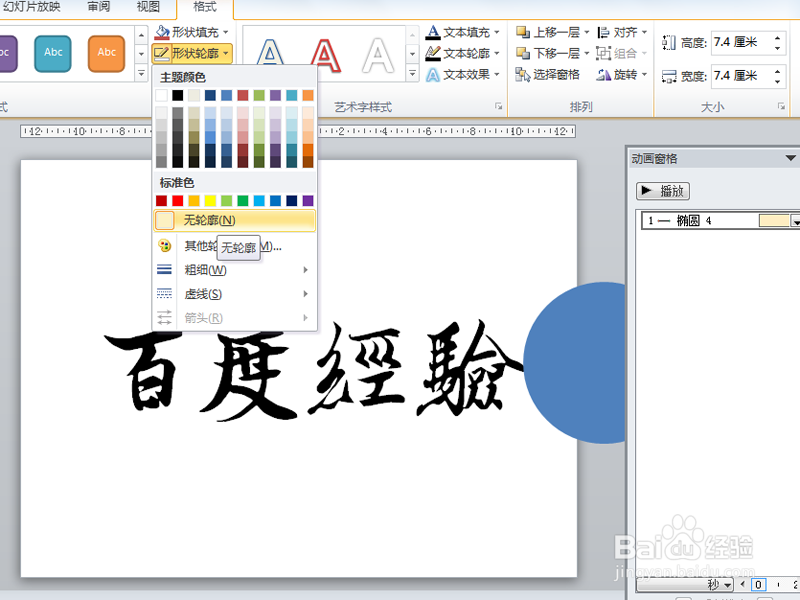Open Text Fill (文本填充) options
This screenshot has height=600, width=800.
coord(462,32)
